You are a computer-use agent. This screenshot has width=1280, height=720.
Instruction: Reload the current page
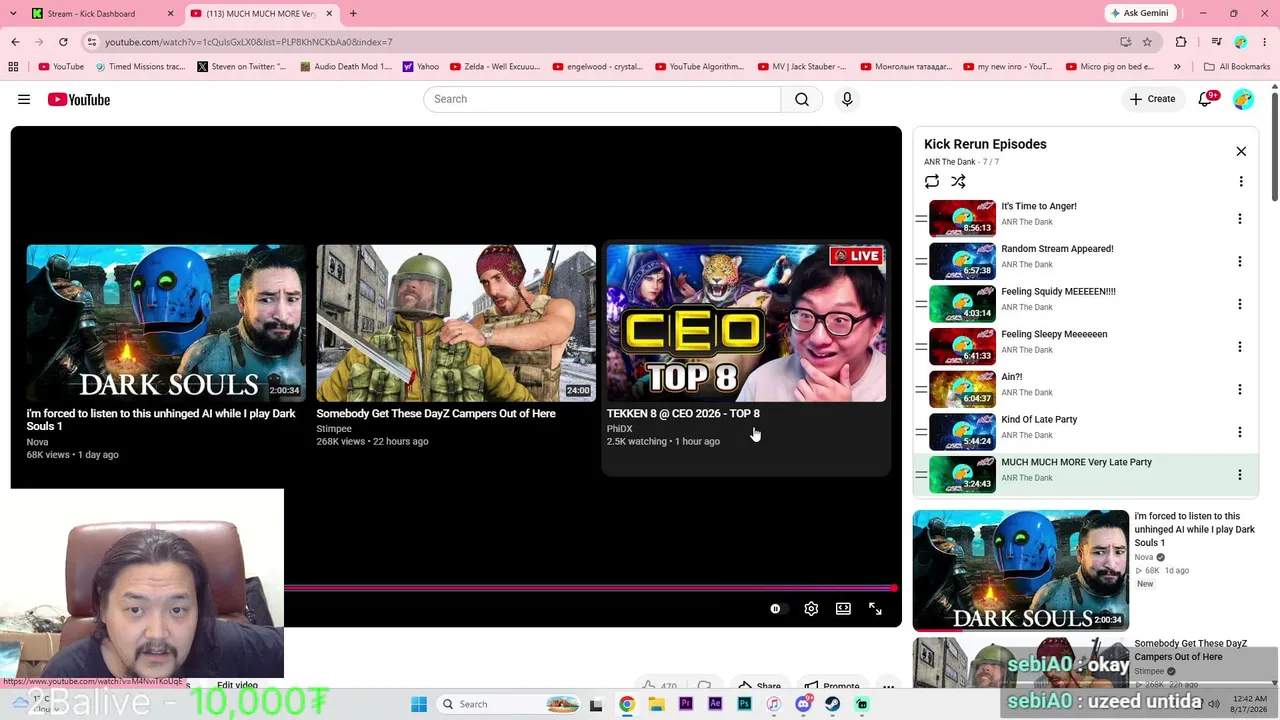63,42
